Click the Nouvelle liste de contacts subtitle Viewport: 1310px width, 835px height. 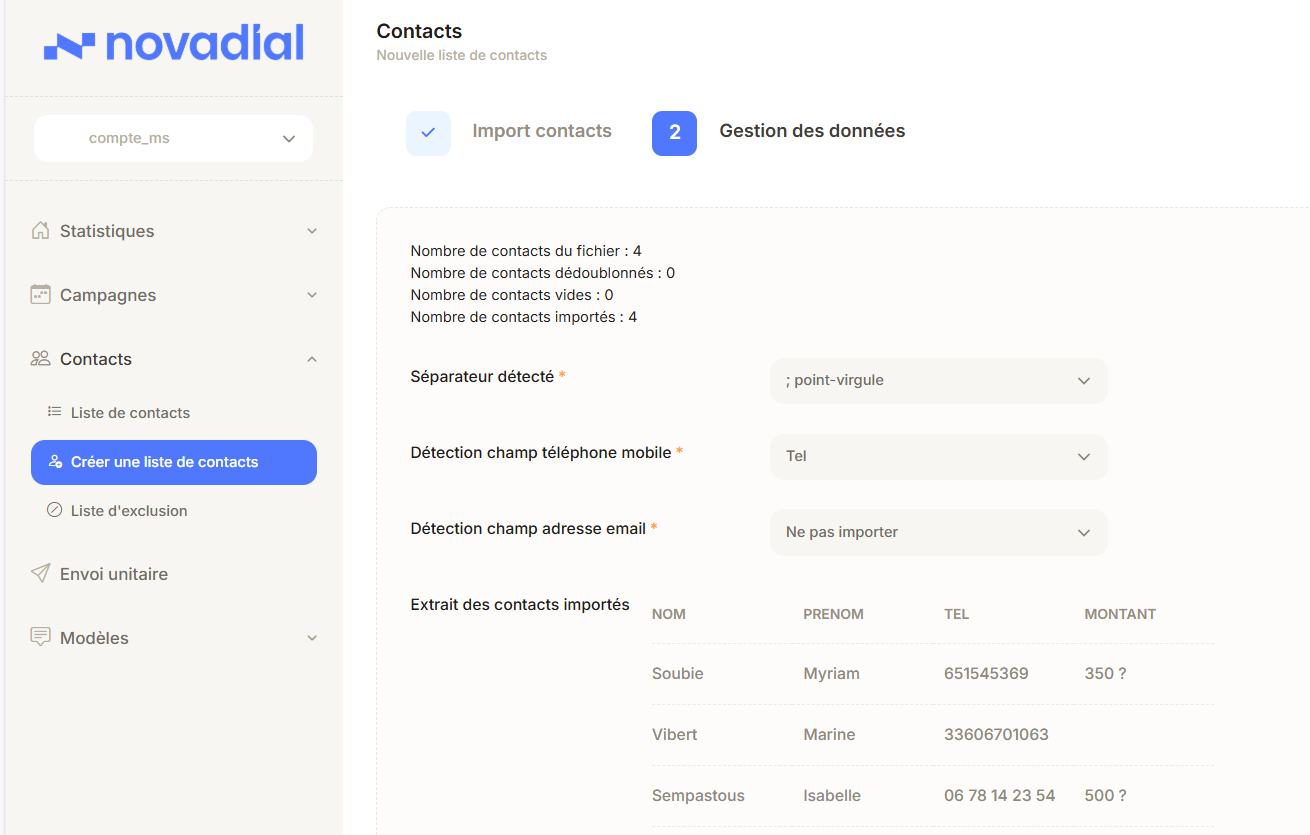coord(462,55)
